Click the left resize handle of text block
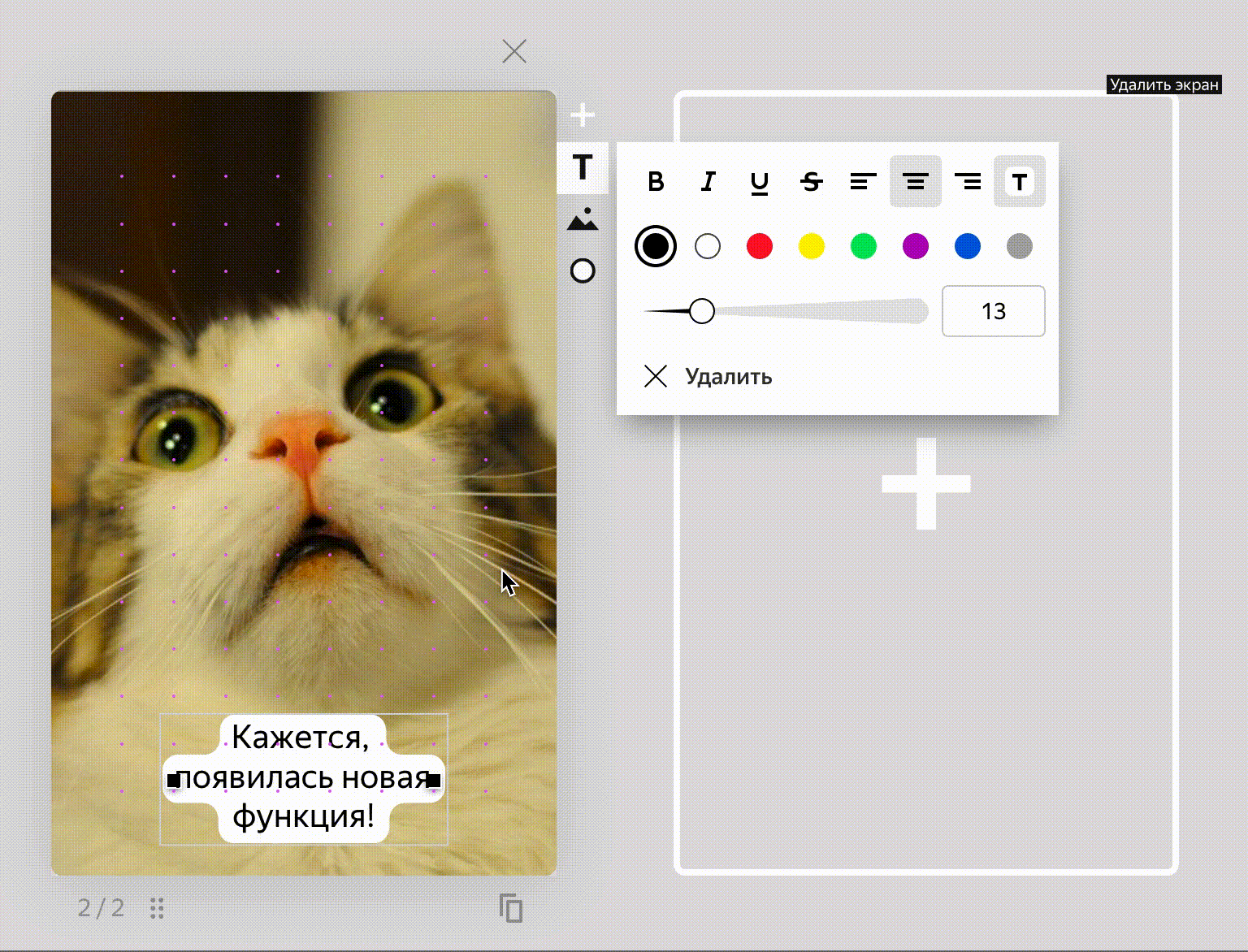Screen dimensions: 1248x952 click(173, 781)
